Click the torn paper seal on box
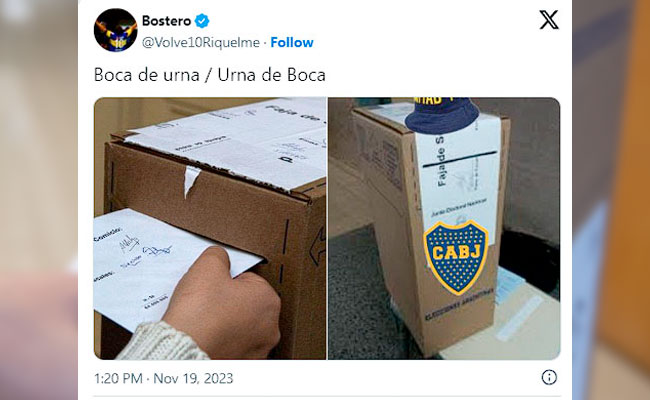 tap(191, 180)
